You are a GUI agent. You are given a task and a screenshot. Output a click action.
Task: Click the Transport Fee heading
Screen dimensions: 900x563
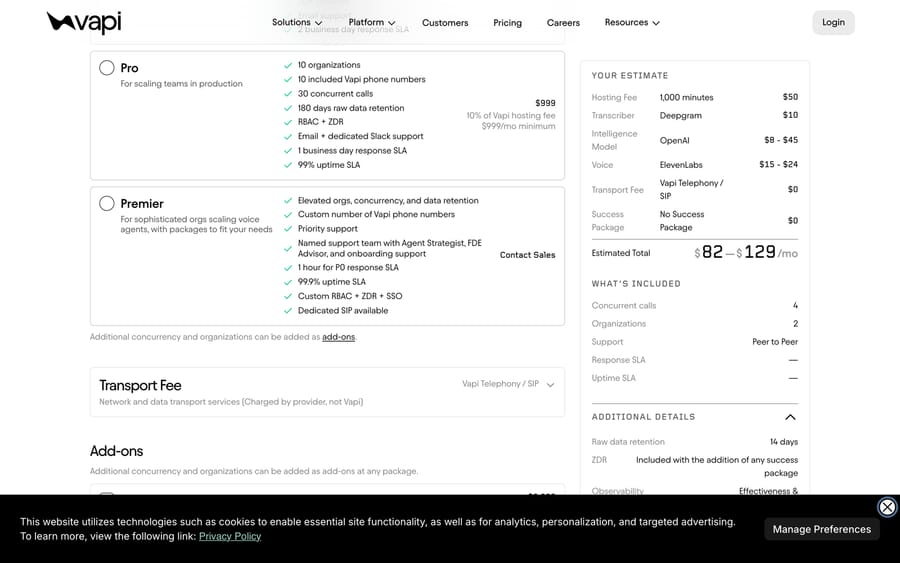(140, 385)
